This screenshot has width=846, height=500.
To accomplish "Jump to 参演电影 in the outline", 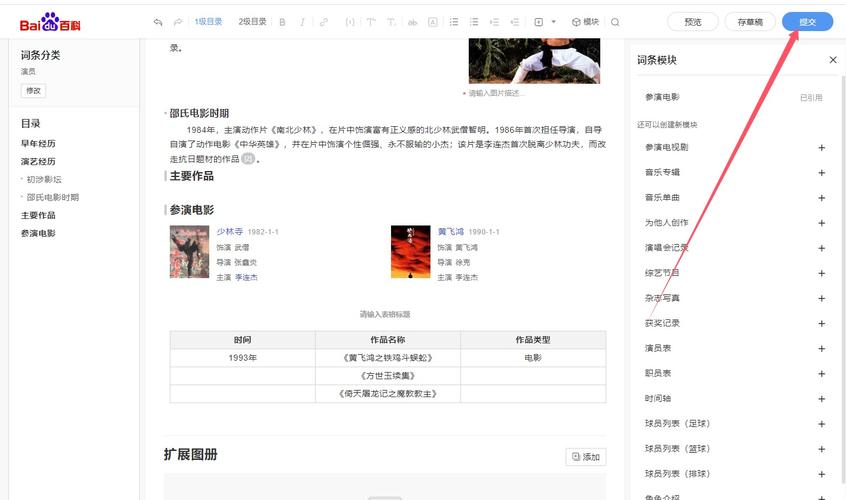I will [x=38, y=233].
